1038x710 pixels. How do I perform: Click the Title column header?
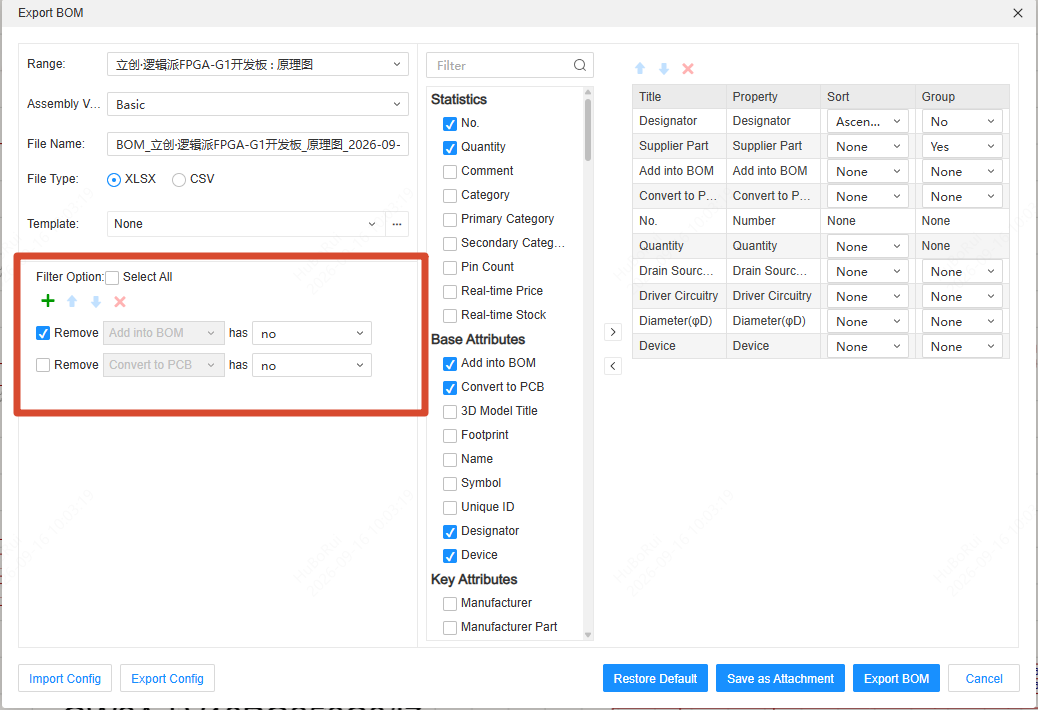(x=679, y=97)
